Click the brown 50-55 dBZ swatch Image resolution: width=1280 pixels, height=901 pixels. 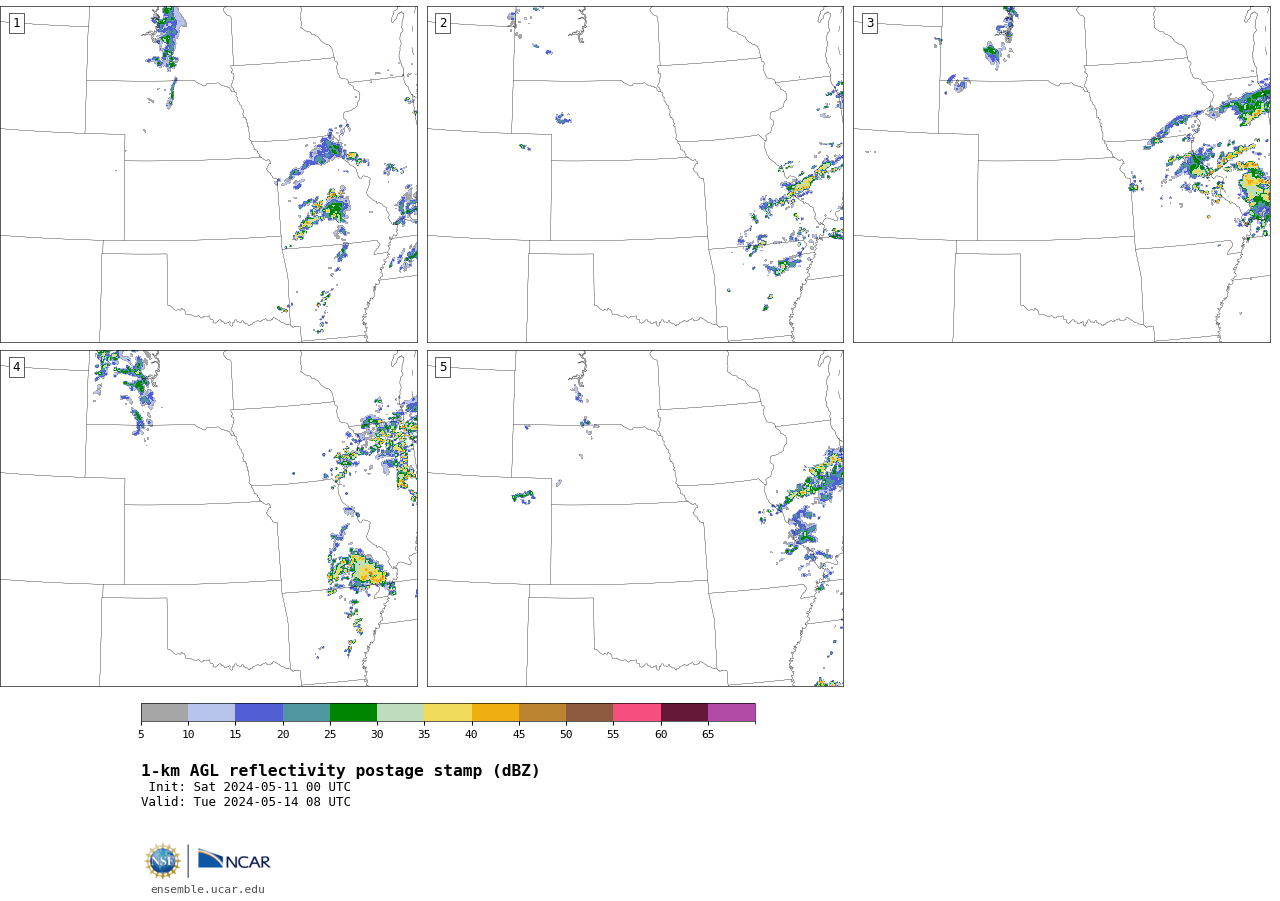click(590, 713)
